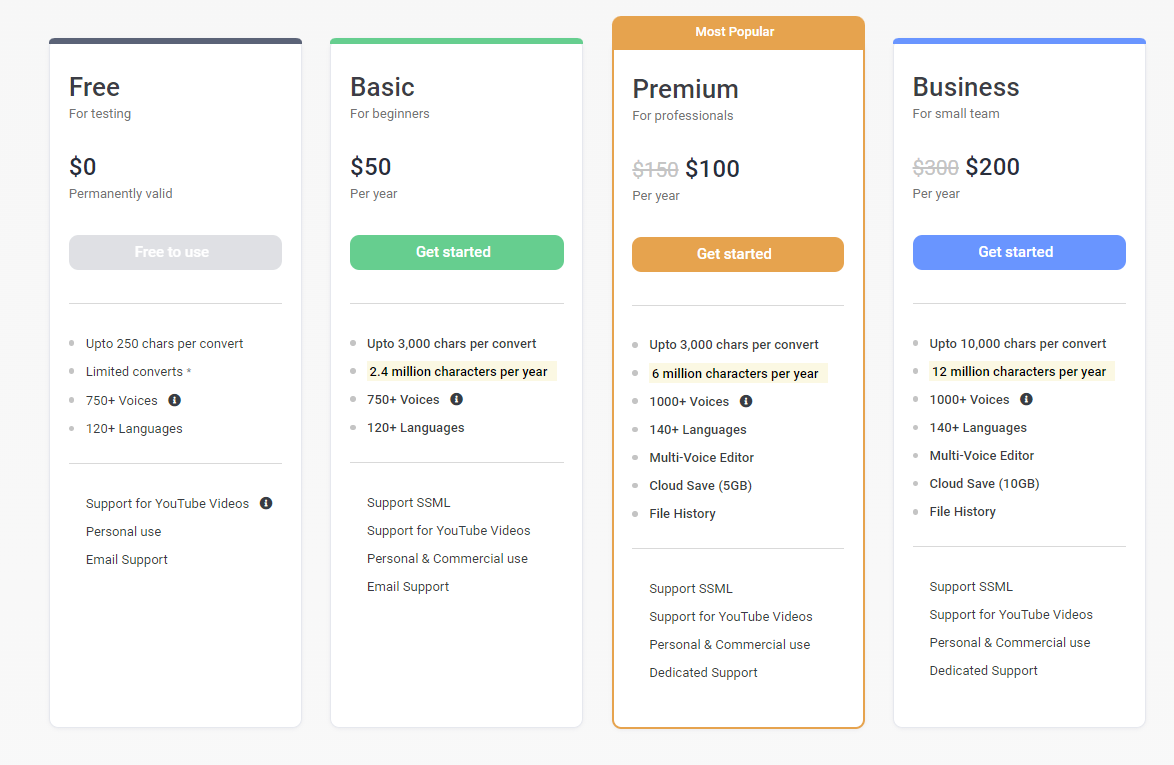Image resolution: width=1174 pixels, height=765 pixels.
Task: Click the Premium plan heading
Action: tap(685, 89)
